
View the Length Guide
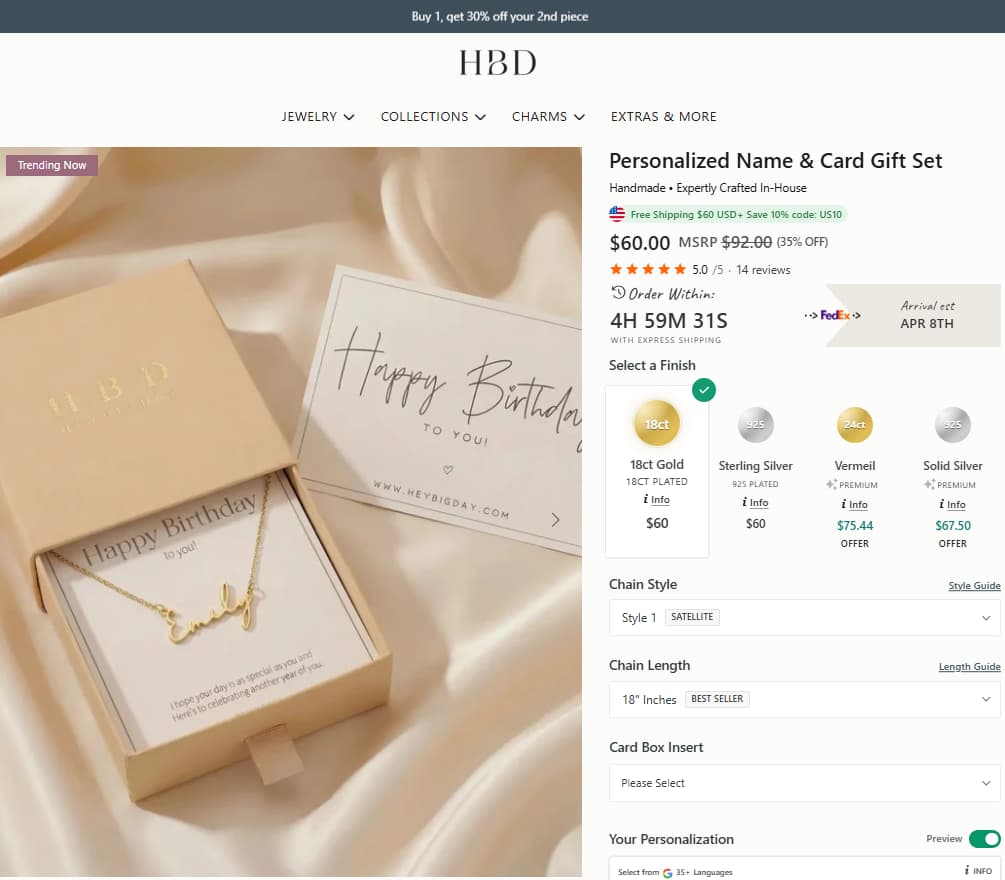point(969,666)
